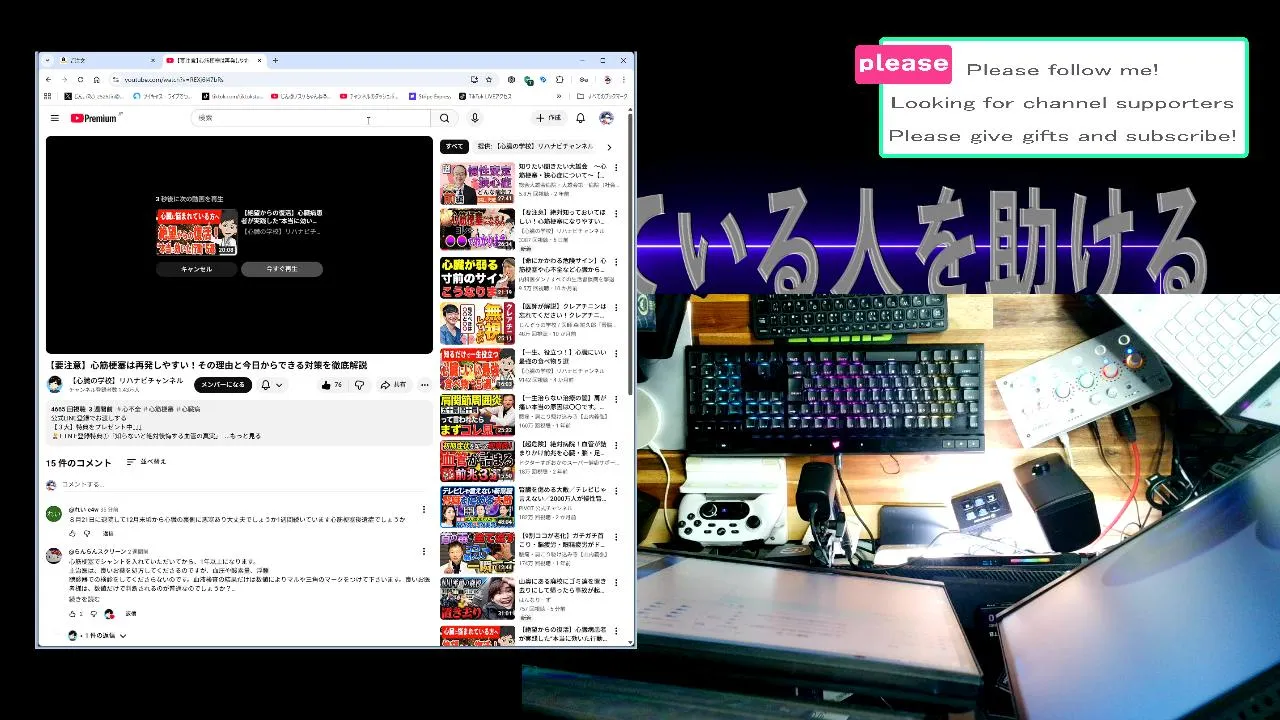This screenshot has width=1280, height=720.
Task: Like the video with thumbs-up 76
Action: (331, 385)
